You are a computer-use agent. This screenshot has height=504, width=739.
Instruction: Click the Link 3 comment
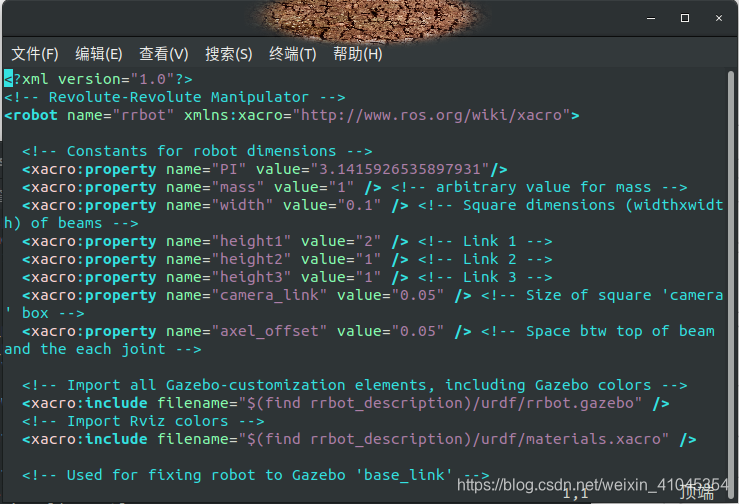coord(485,277)
